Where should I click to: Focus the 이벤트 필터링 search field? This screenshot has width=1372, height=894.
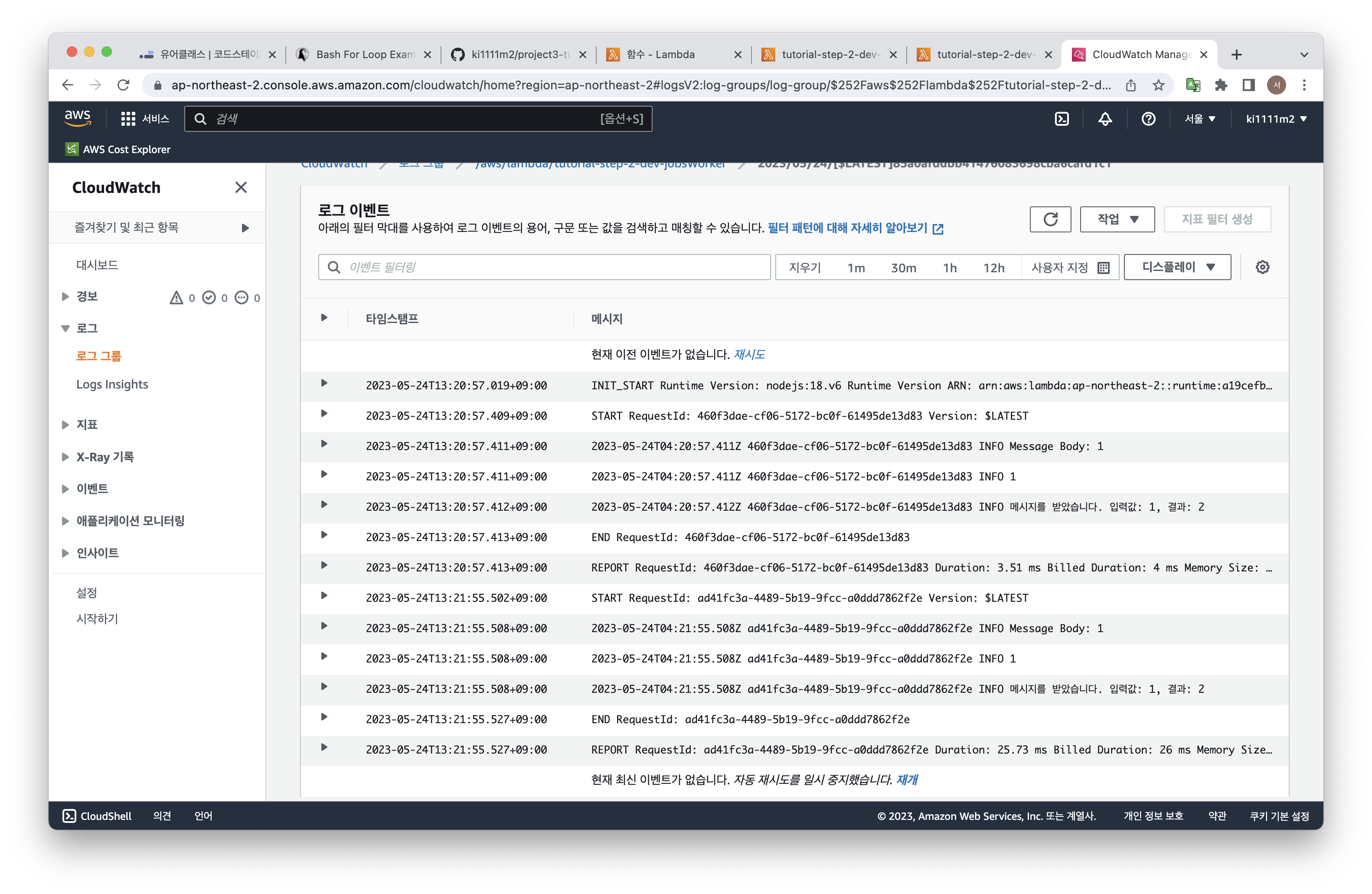tap(553, 267)
